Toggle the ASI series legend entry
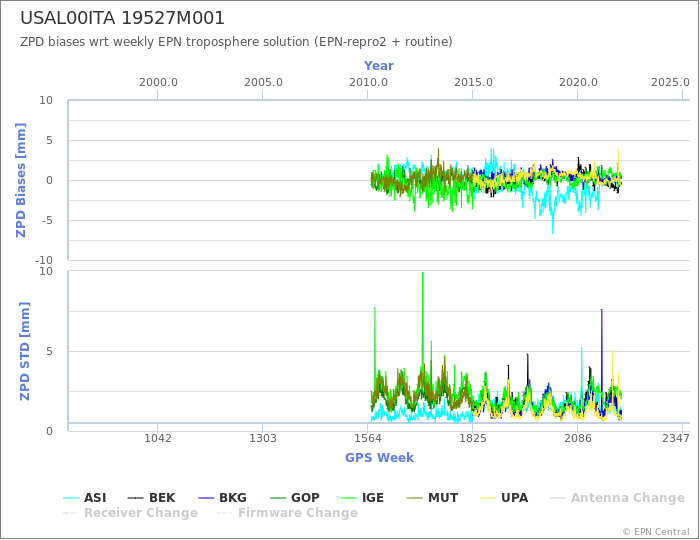Image resolution: width=700 pixels, height=540 pixels. [x=85, y=498]
